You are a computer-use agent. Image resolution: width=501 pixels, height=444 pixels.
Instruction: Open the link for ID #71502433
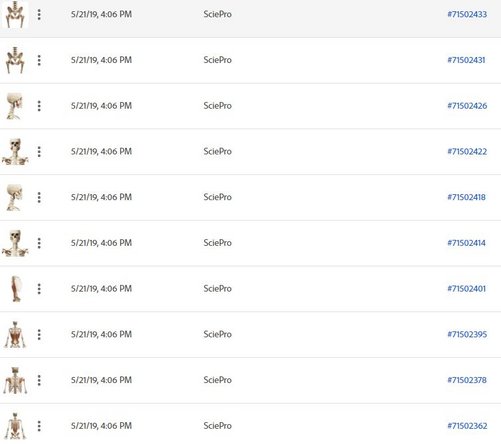(x=467, y=14)
